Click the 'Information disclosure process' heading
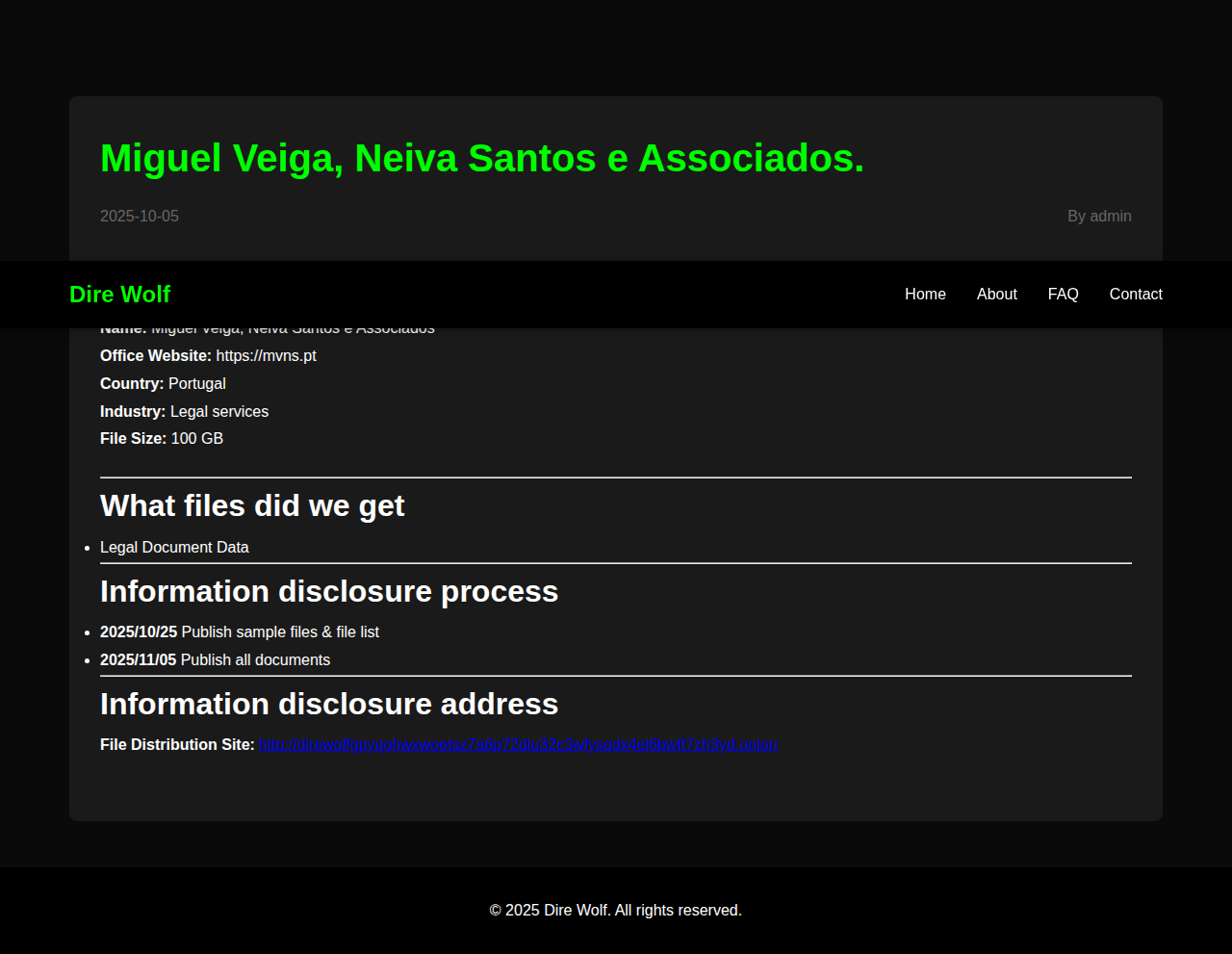Image resolution: width=1232 pixels, height=954 pixels. click(329, 591)
